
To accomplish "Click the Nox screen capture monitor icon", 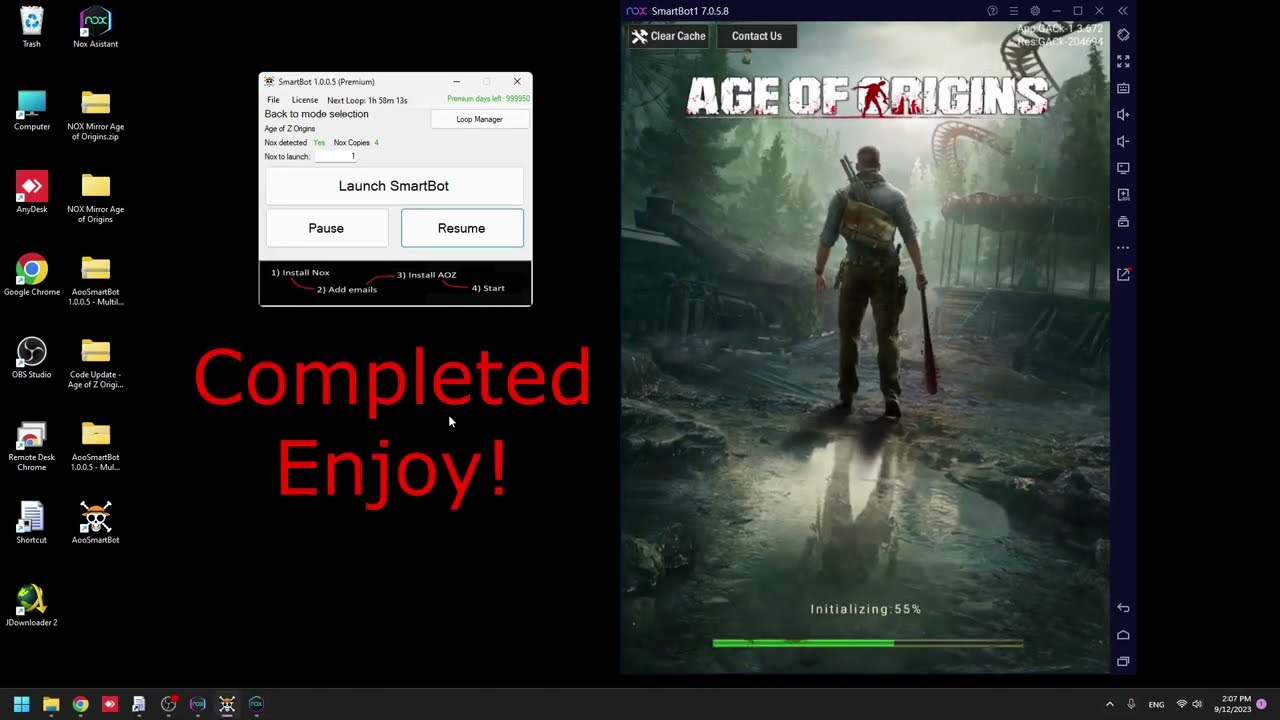I will [1123, 168].
